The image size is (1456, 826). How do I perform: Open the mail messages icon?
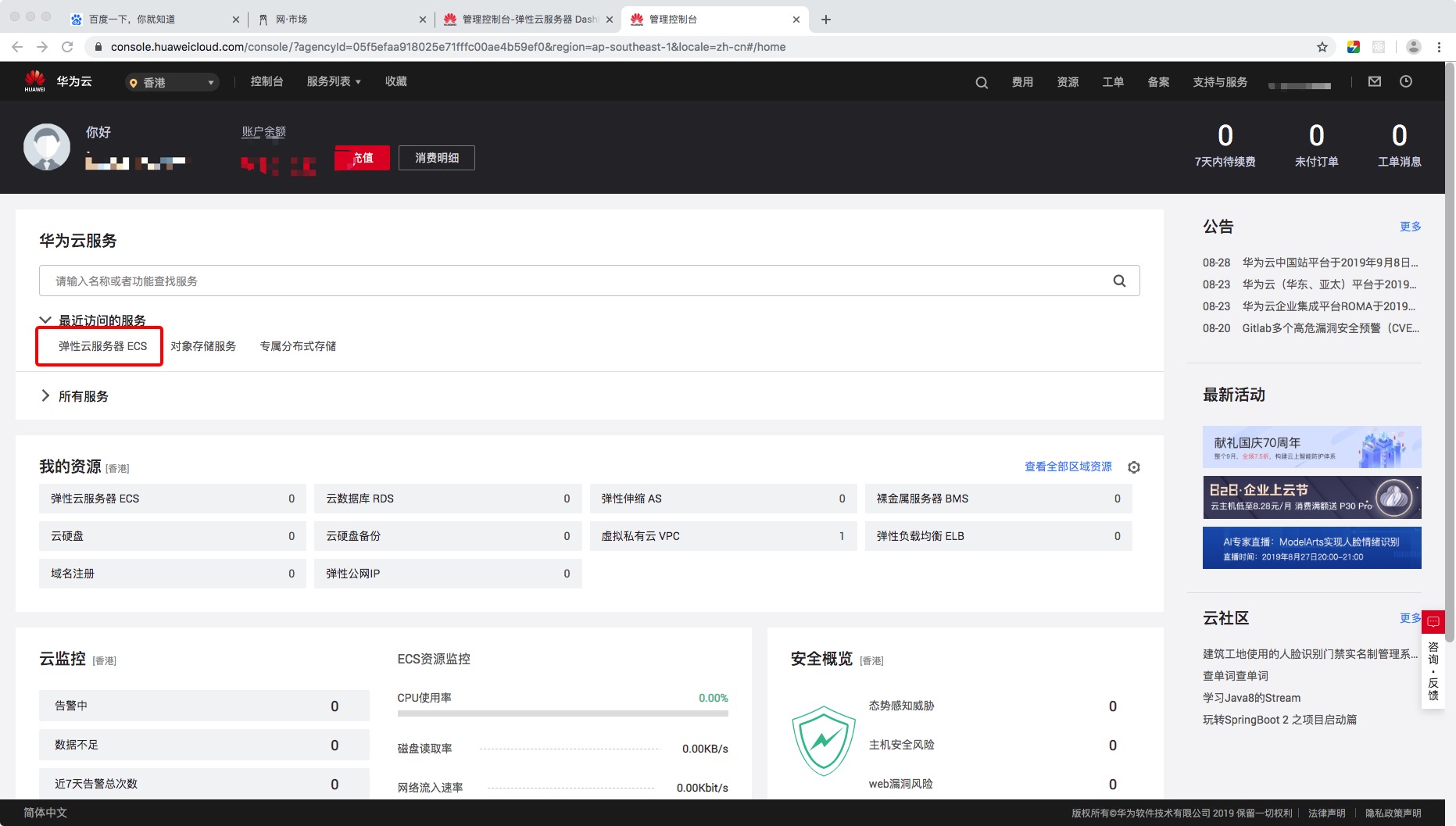point(1375,81)
